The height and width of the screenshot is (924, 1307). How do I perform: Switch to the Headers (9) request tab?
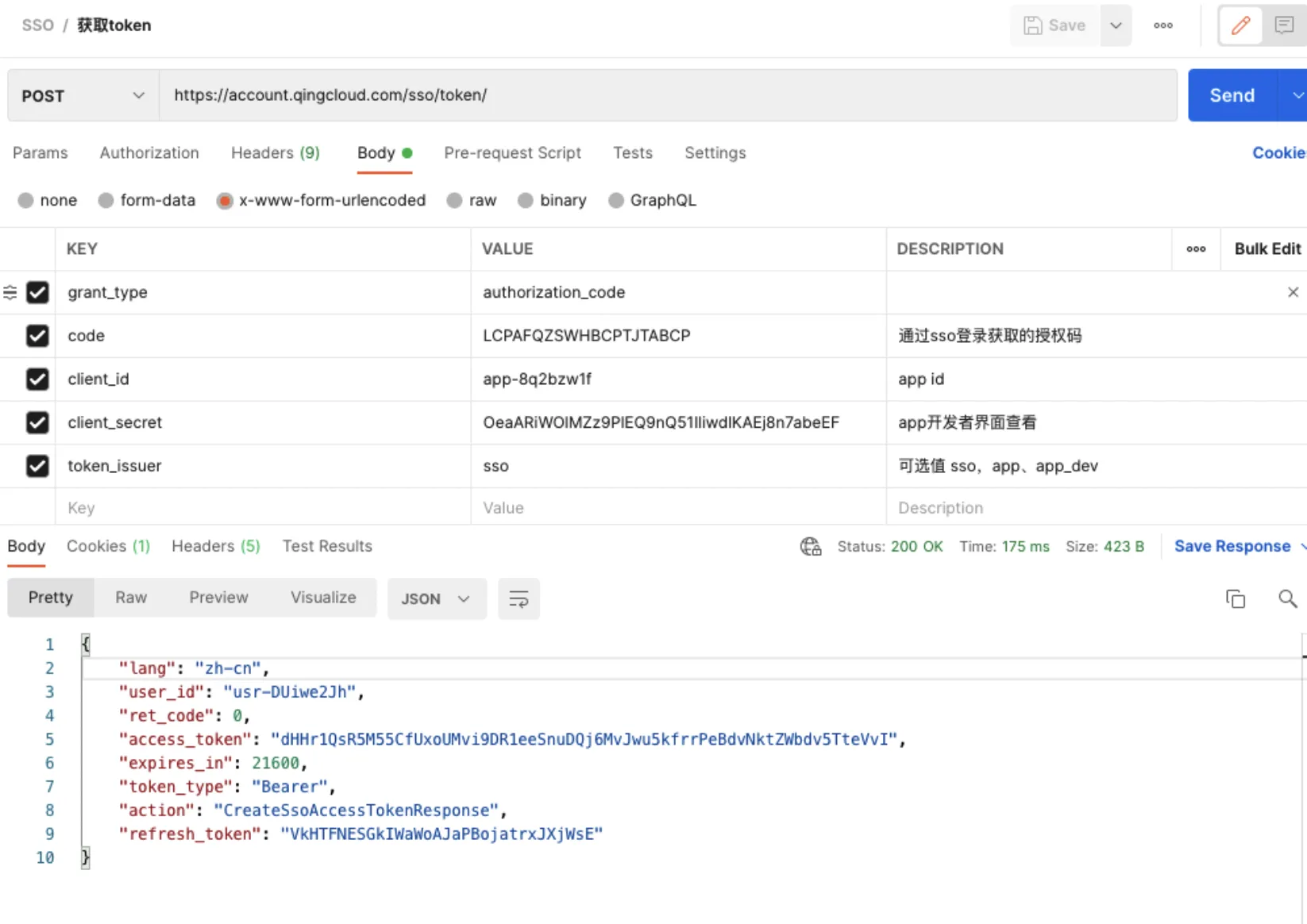pyautogui.click(x=275, y=152)
